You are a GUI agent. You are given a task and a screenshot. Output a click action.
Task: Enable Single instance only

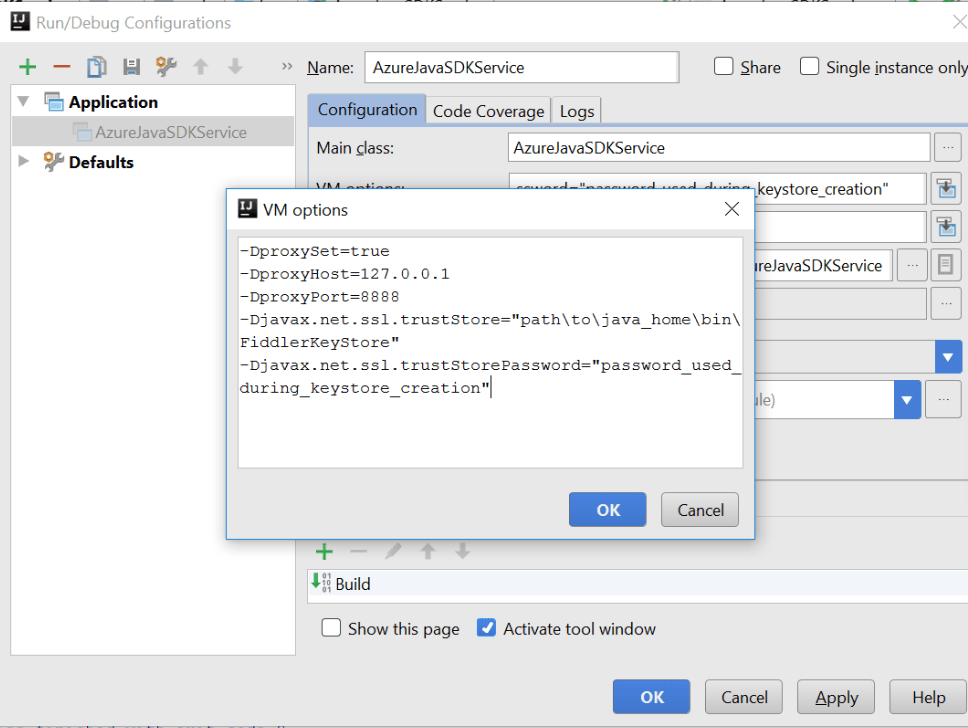click(x=809, y=67)
